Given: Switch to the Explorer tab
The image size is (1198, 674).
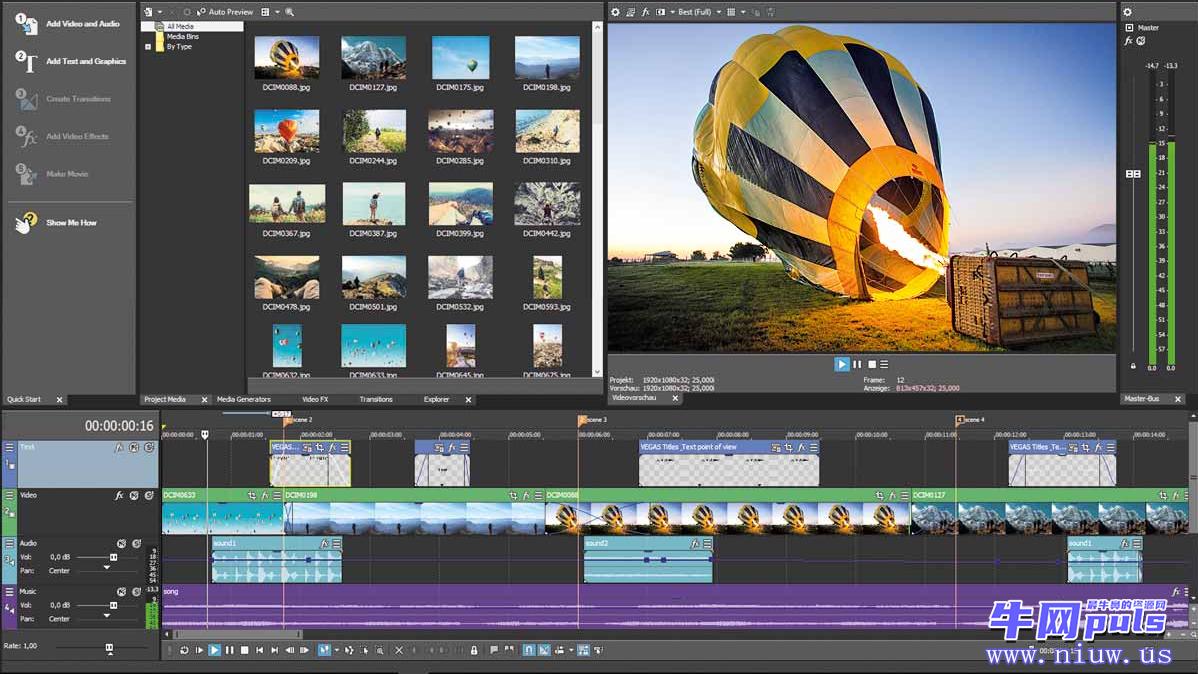Looking at the screenshot, I should point(436,399).
